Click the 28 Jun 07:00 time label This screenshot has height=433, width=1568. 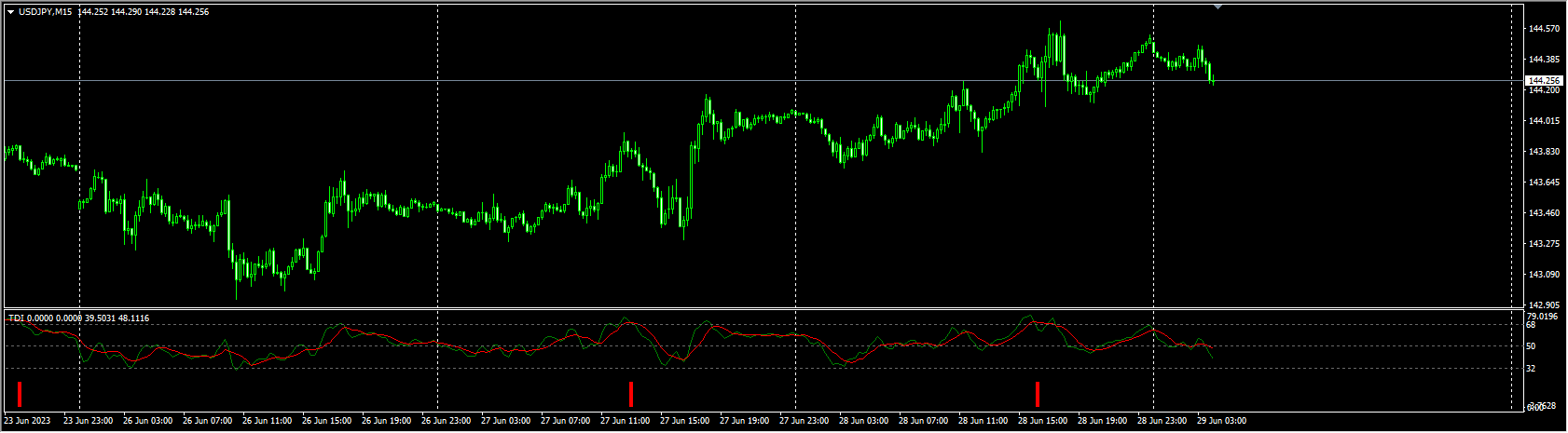(x=923, y=421)
